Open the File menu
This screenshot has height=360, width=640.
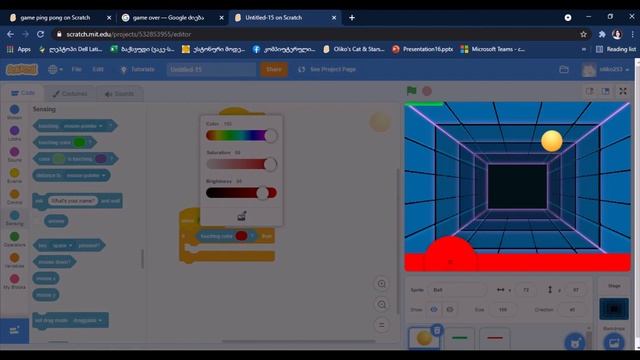coord(77,69)
